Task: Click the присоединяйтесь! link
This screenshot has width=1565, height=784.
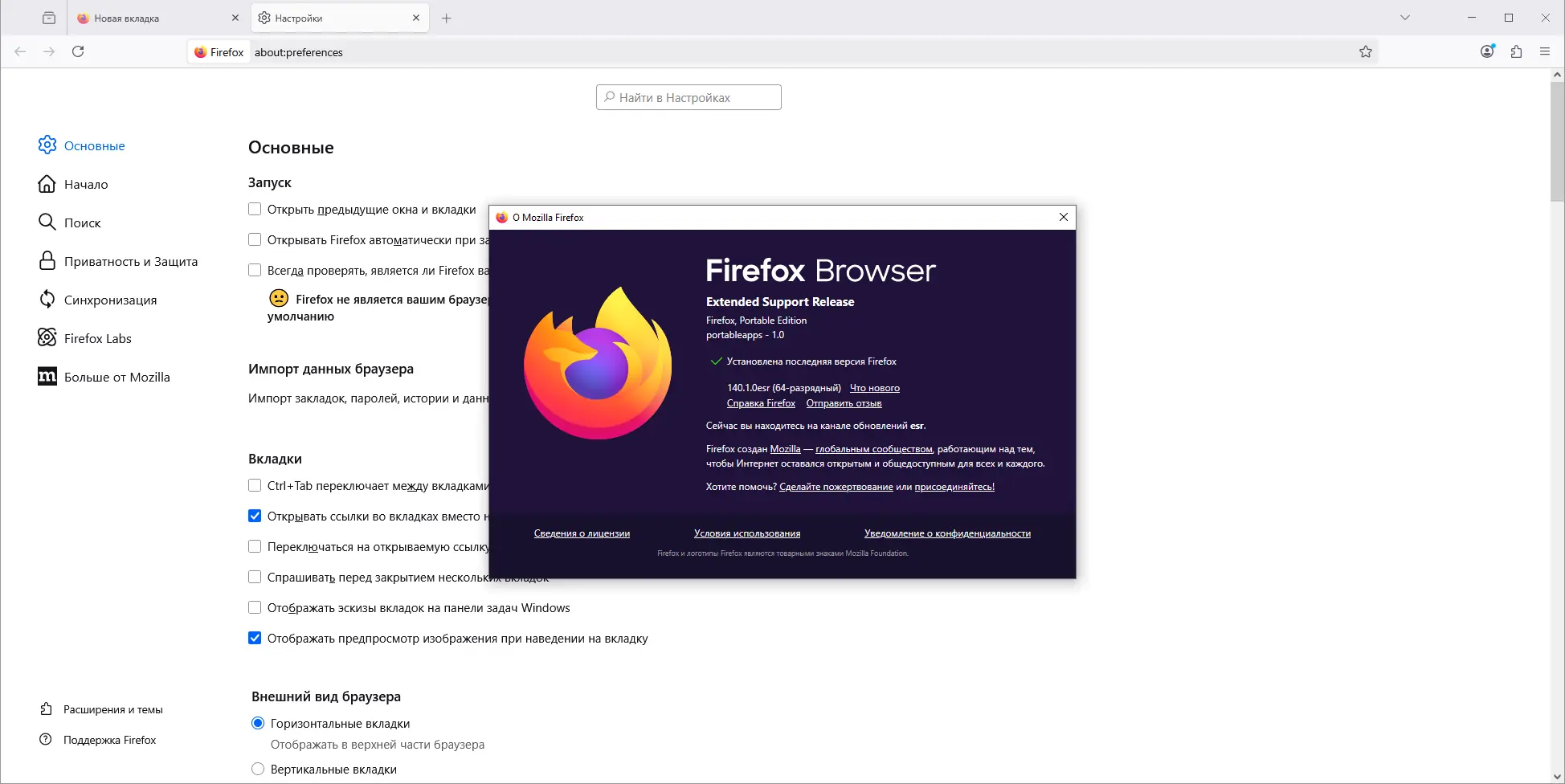Action: [x=954, y=487]
